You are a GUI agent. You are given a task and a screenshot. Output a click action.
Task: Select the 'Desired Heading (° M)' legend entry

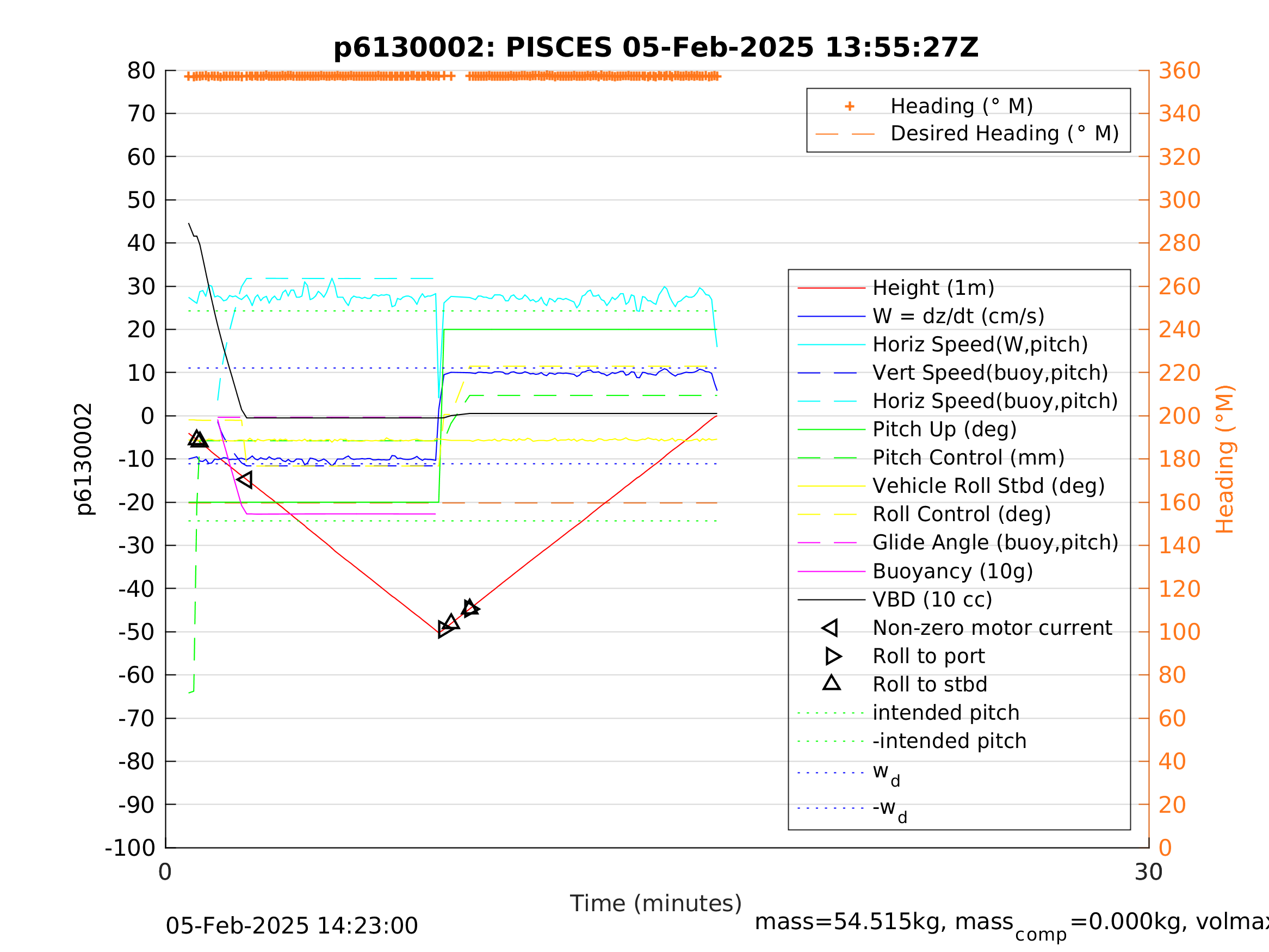pyautogui.click(x=1005, y=134)
